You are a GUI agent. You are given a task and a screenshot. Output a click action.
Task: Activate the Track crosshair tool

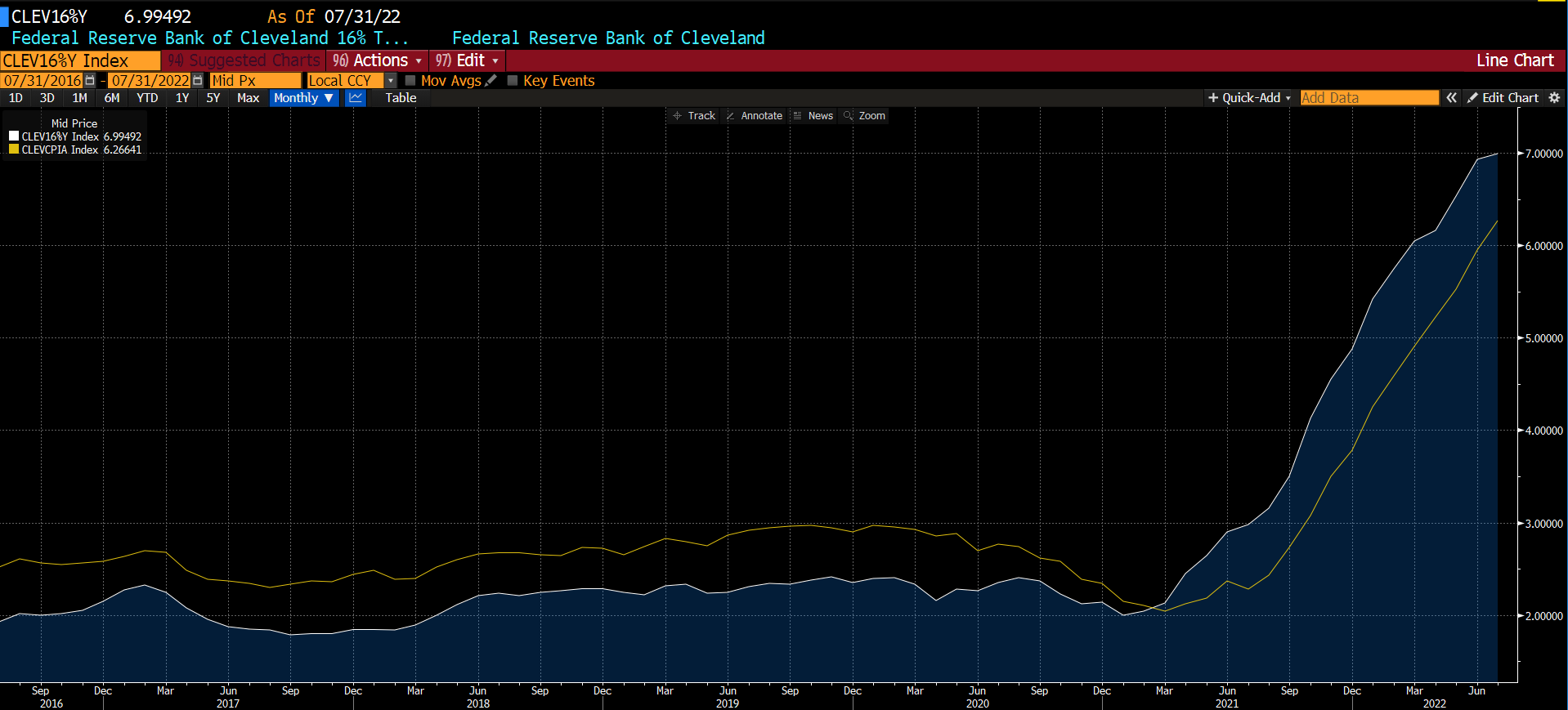693,116
